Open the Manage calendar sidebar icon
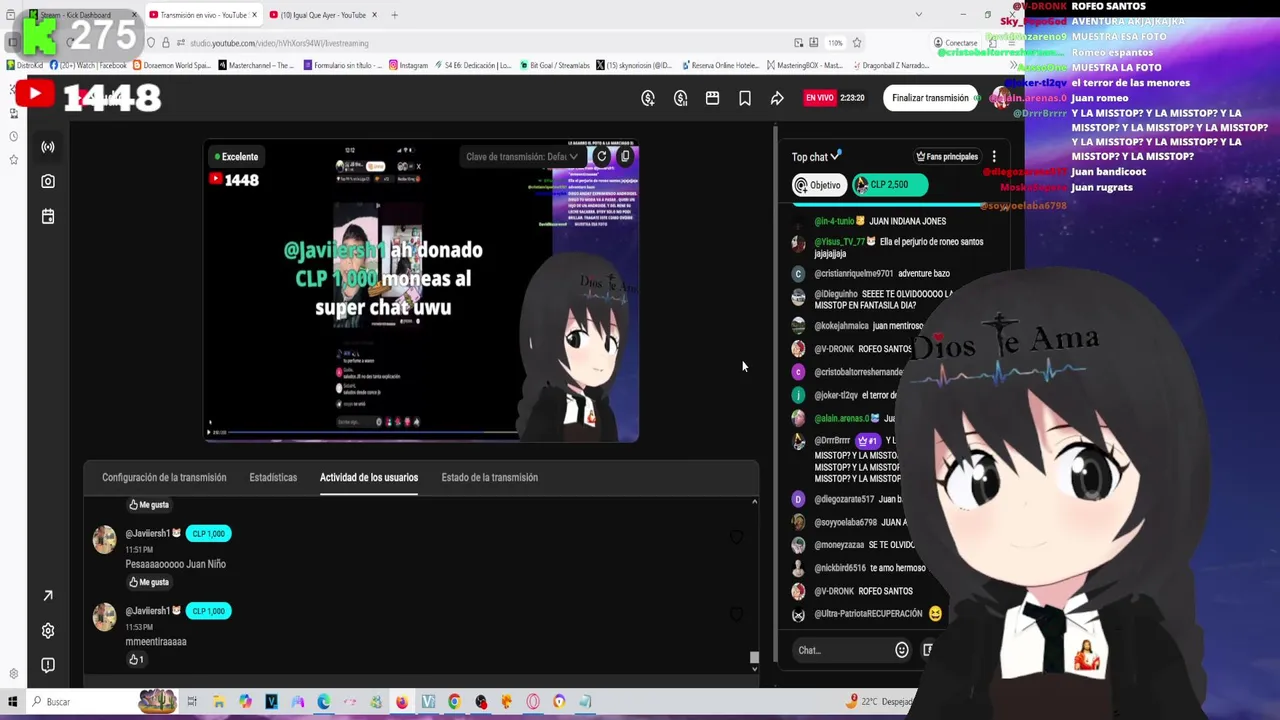1280x720 pixels. [48, 216]
